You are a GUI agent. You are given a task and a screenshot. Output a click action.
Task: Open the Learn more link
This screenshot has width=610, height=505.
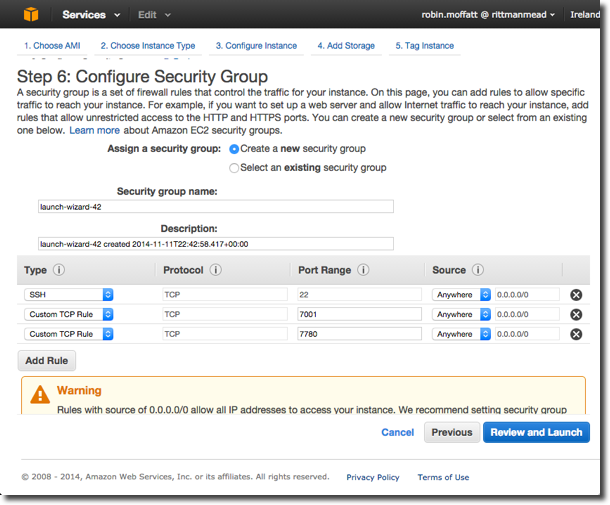[x=94, y=130]
